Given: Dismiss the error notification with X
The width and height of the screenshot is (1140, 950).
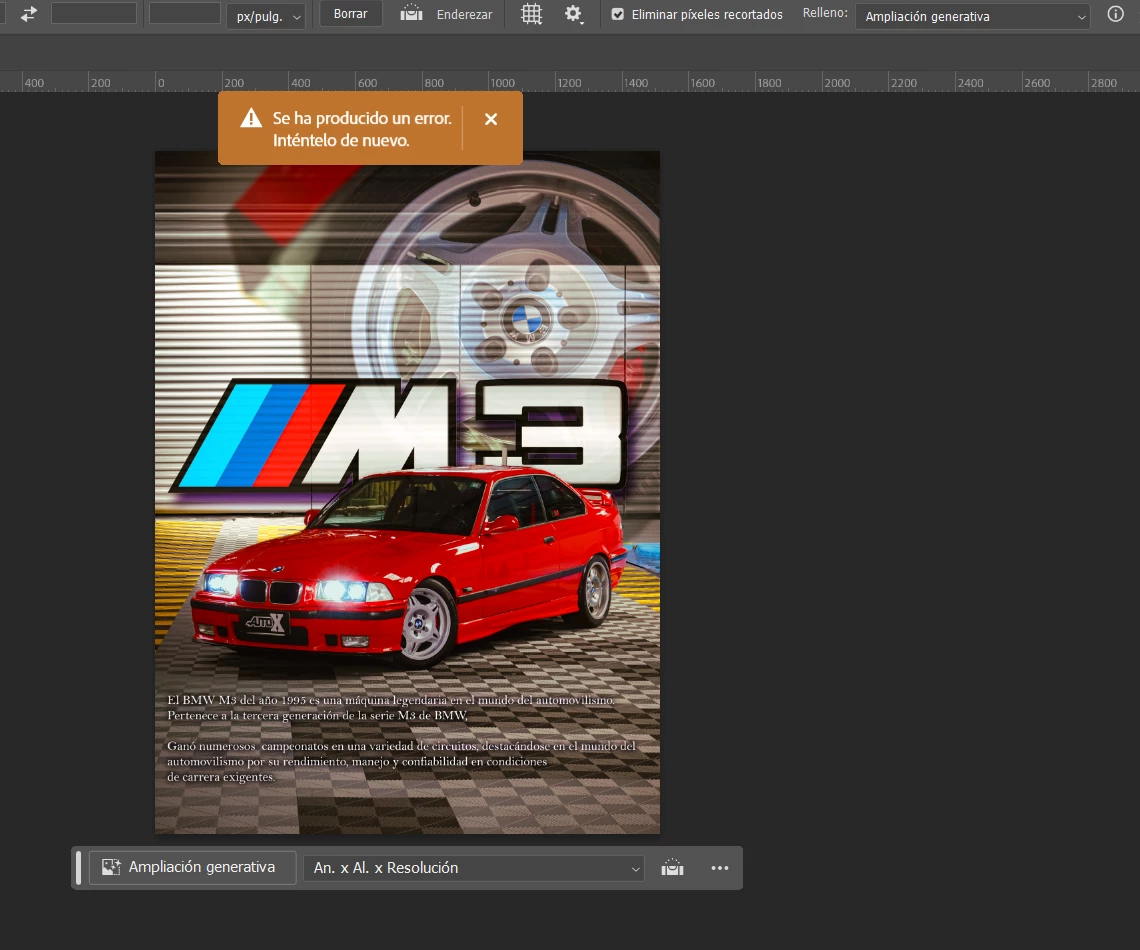Looking at the screenshot, I should [491, 119].
